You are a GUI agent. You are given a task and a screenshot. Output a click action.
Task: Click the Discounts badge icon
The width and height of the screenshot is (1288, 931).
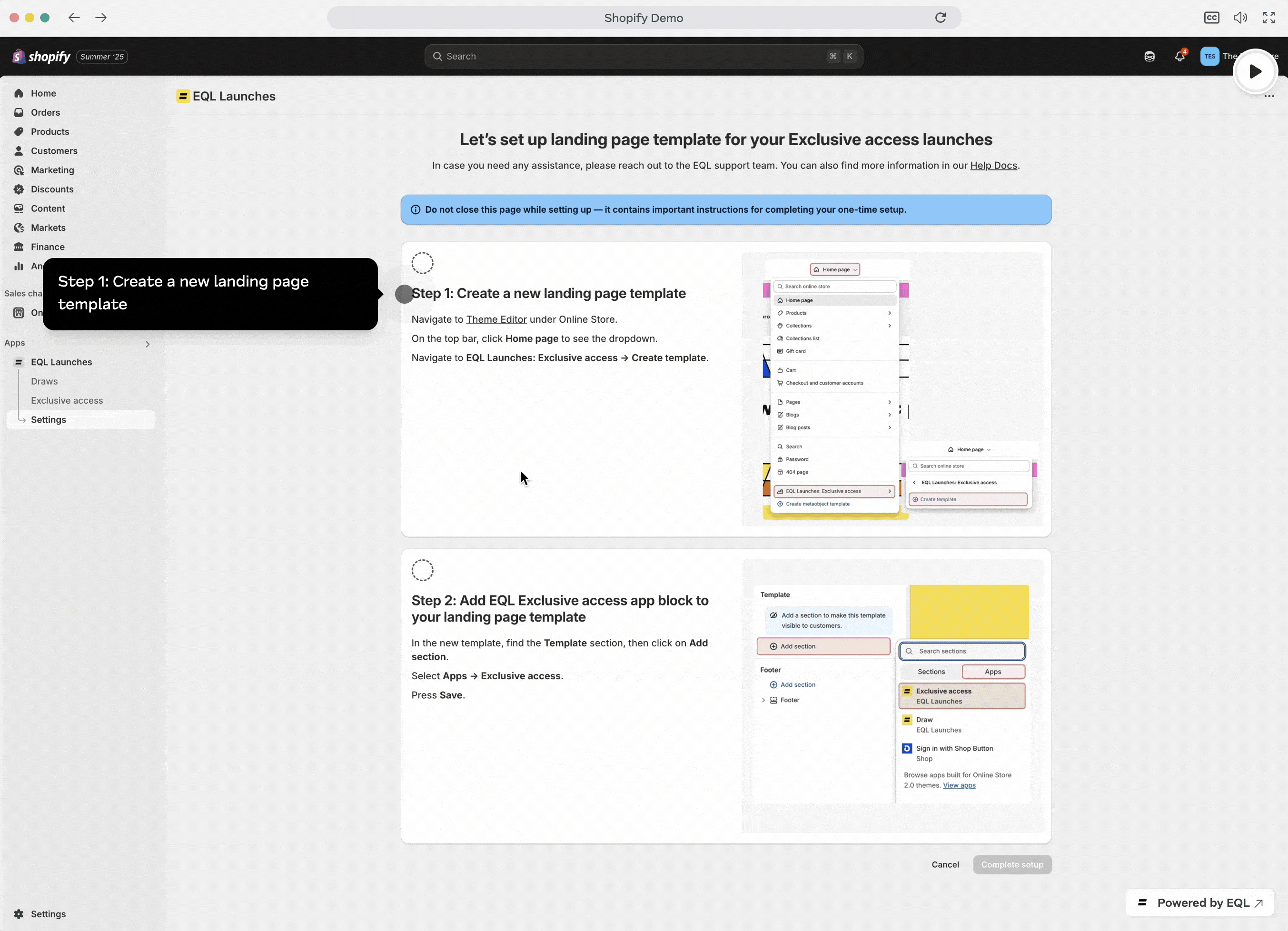click(19, 190)
